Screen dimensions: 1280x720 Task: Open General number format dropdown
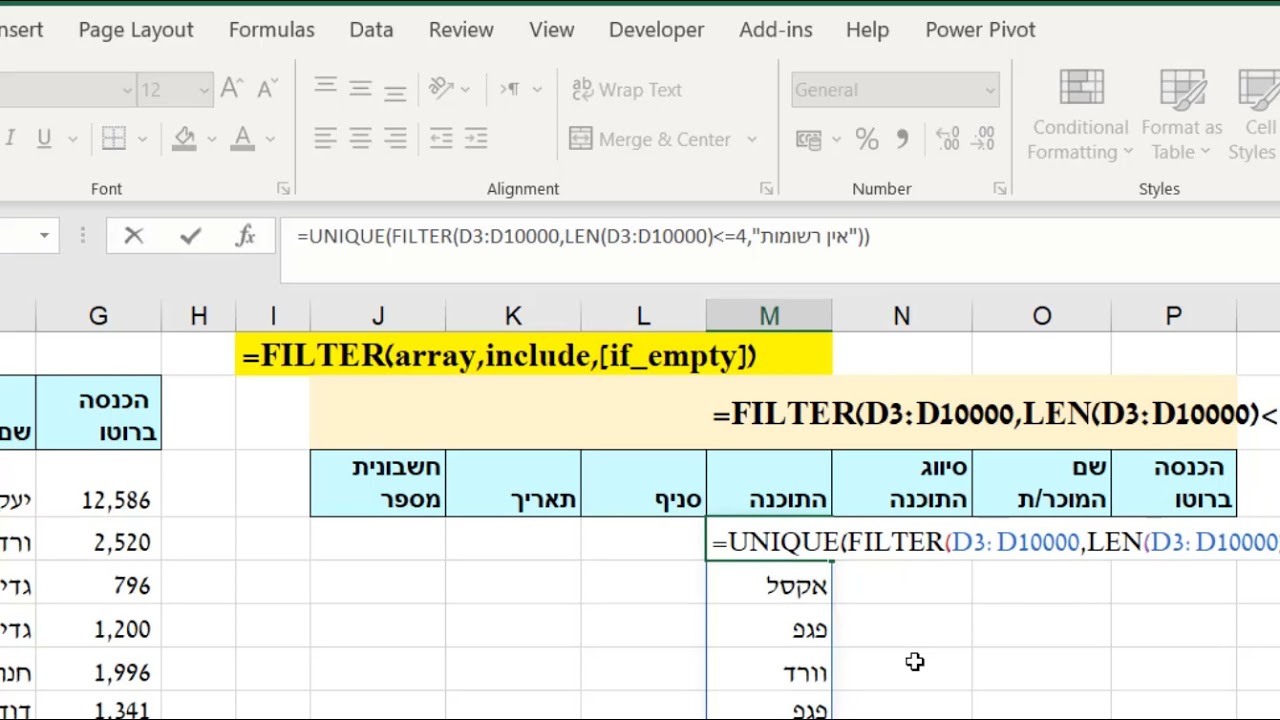coord(895,90)
